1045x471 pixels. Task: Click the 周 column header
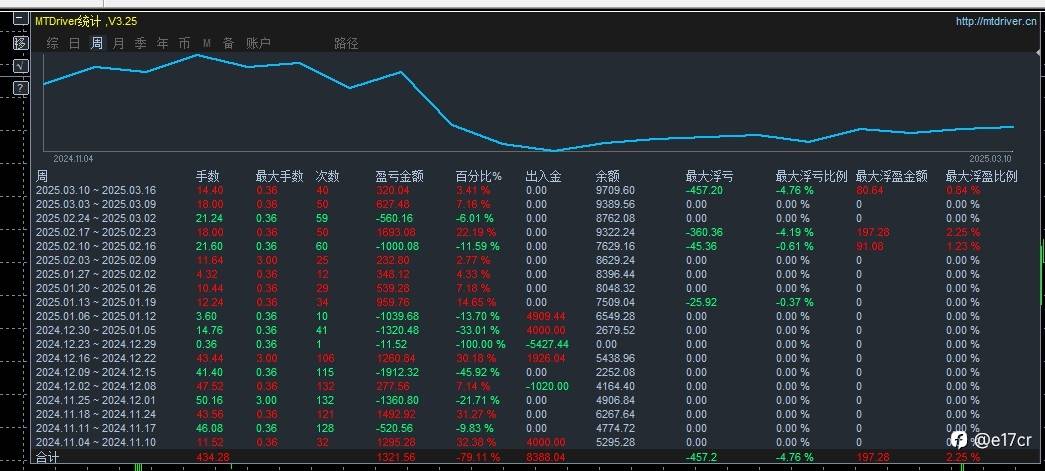[42, 176]
